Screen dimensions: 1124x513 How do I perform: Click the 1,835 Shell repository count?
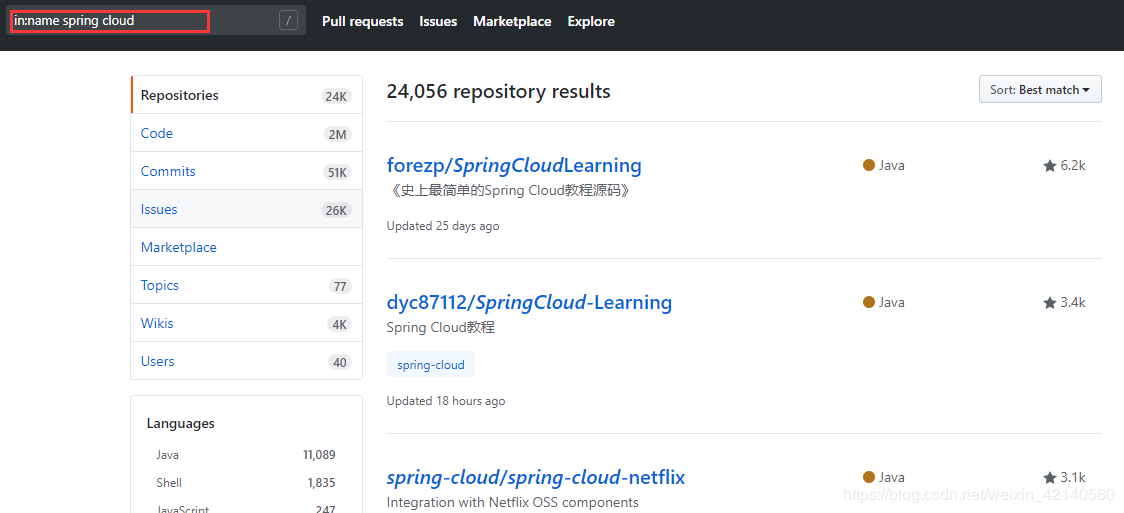coord(321,483)
